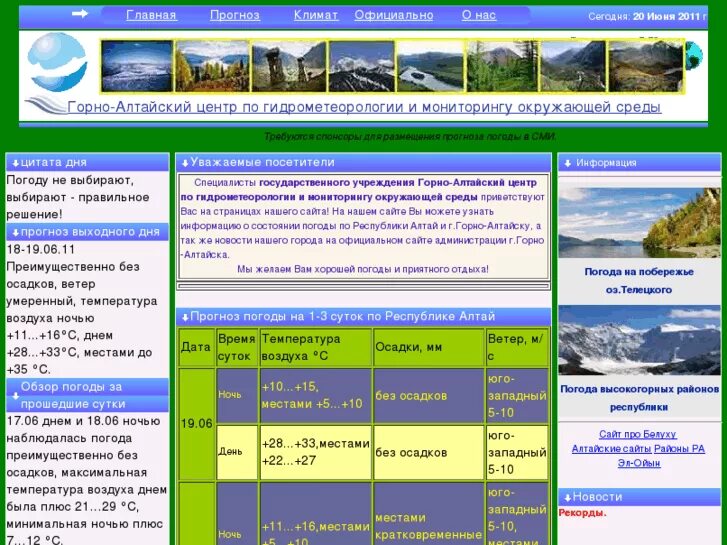Click the 18-19.06.11 weekend forecast date
Screen dimensions: 727x545
click(x=41, y=250)
